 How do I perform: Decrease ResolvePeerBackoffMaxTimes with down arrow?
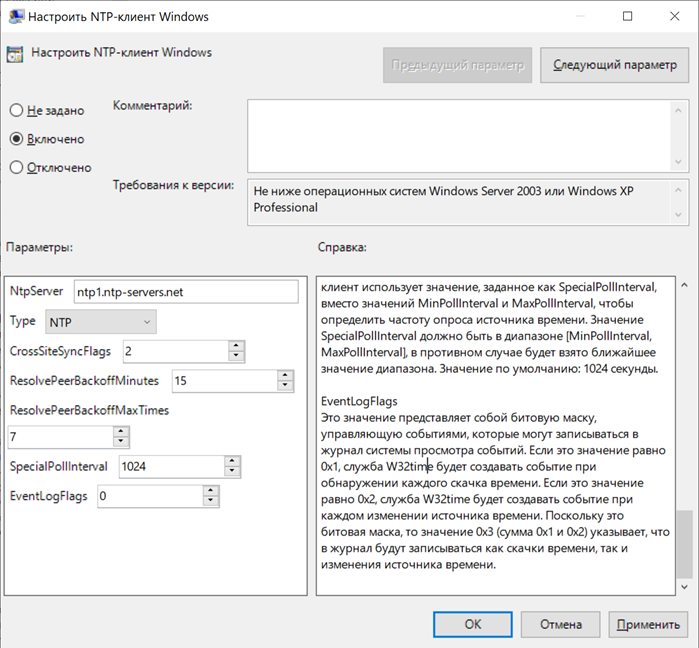121,442
